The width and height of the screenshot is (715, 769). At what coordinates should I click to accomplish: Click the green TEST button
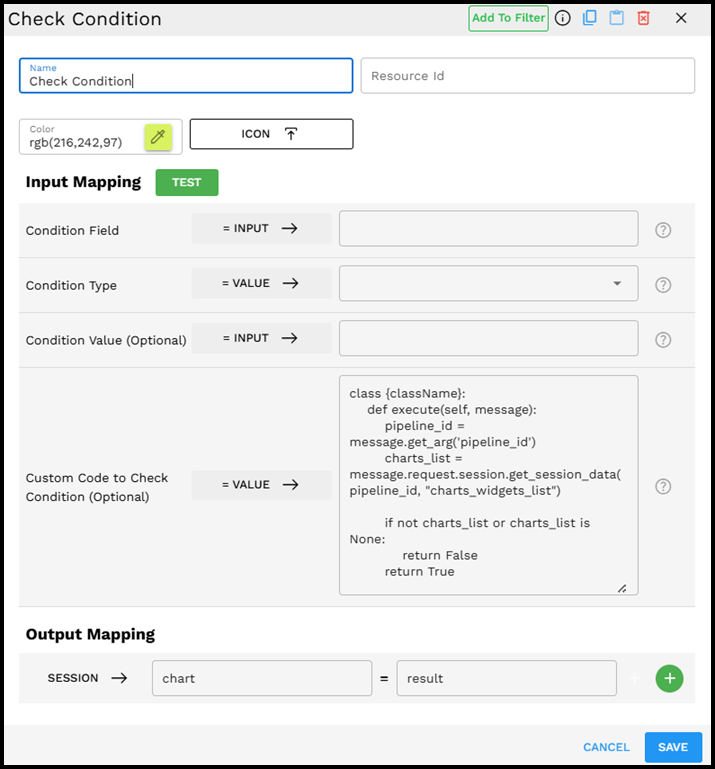point(187,182)
